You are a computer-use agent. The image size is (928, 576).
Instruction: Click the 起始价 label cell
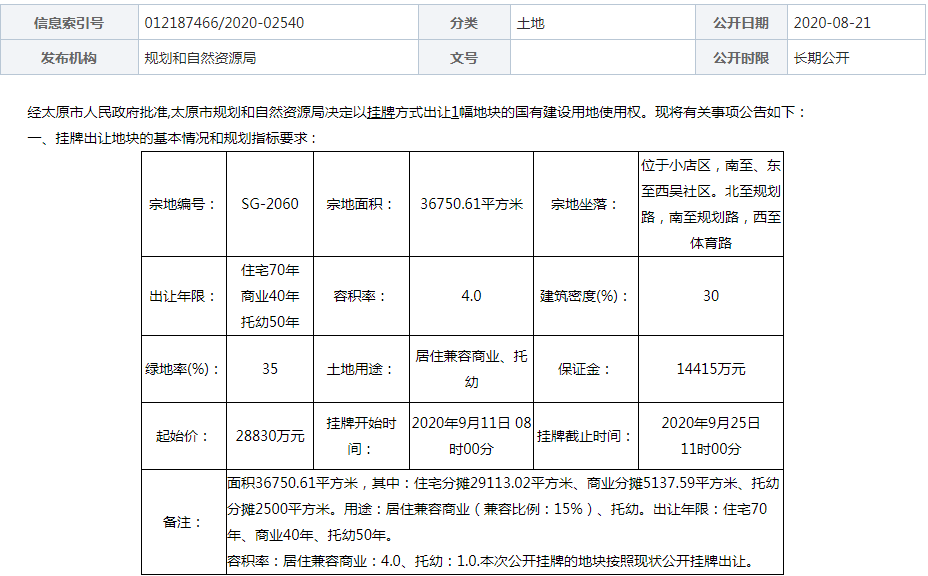[183, 436]
